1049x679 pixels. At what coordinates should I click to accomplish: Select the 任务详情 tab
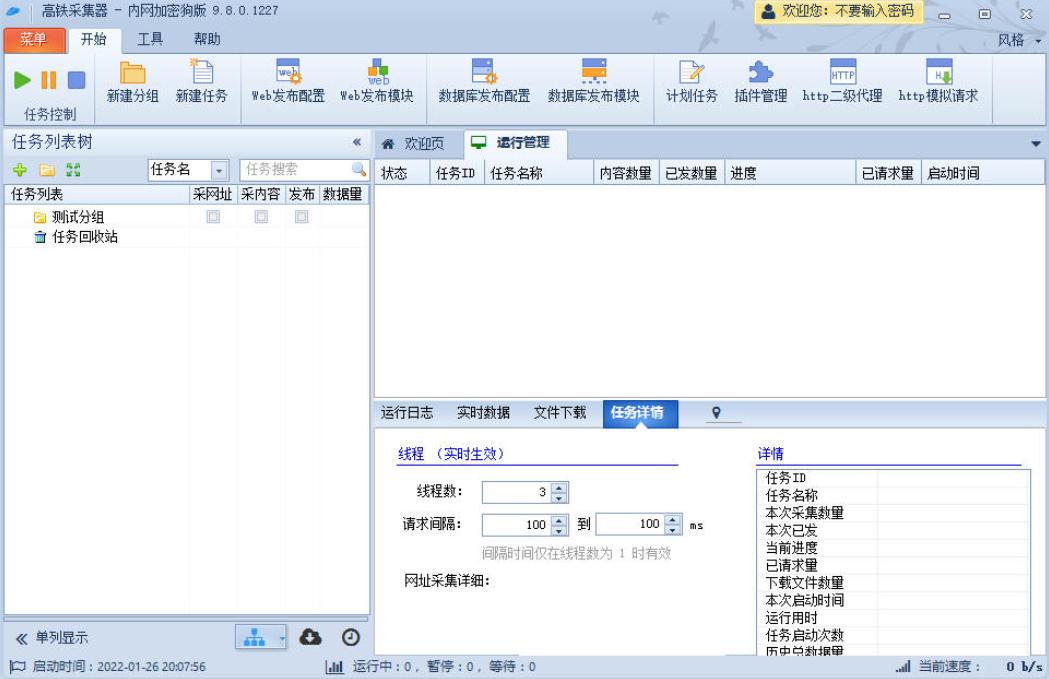point(640,413)
